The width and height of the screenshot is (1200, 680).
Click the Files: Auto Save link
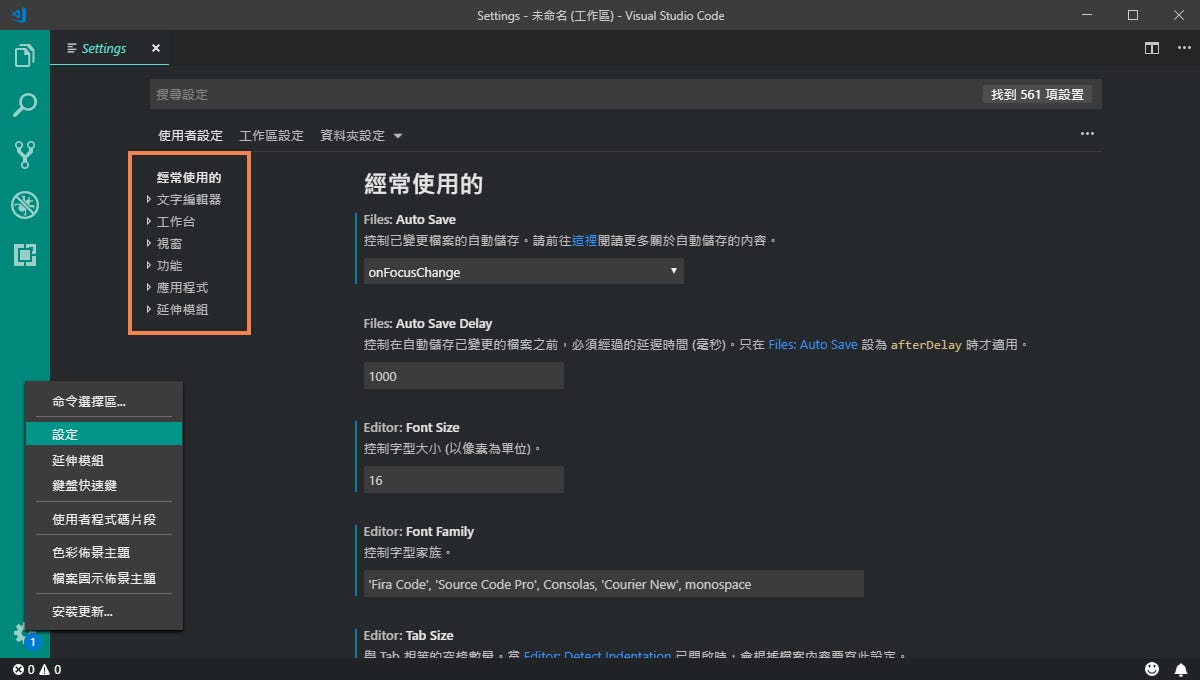point(813,344)
